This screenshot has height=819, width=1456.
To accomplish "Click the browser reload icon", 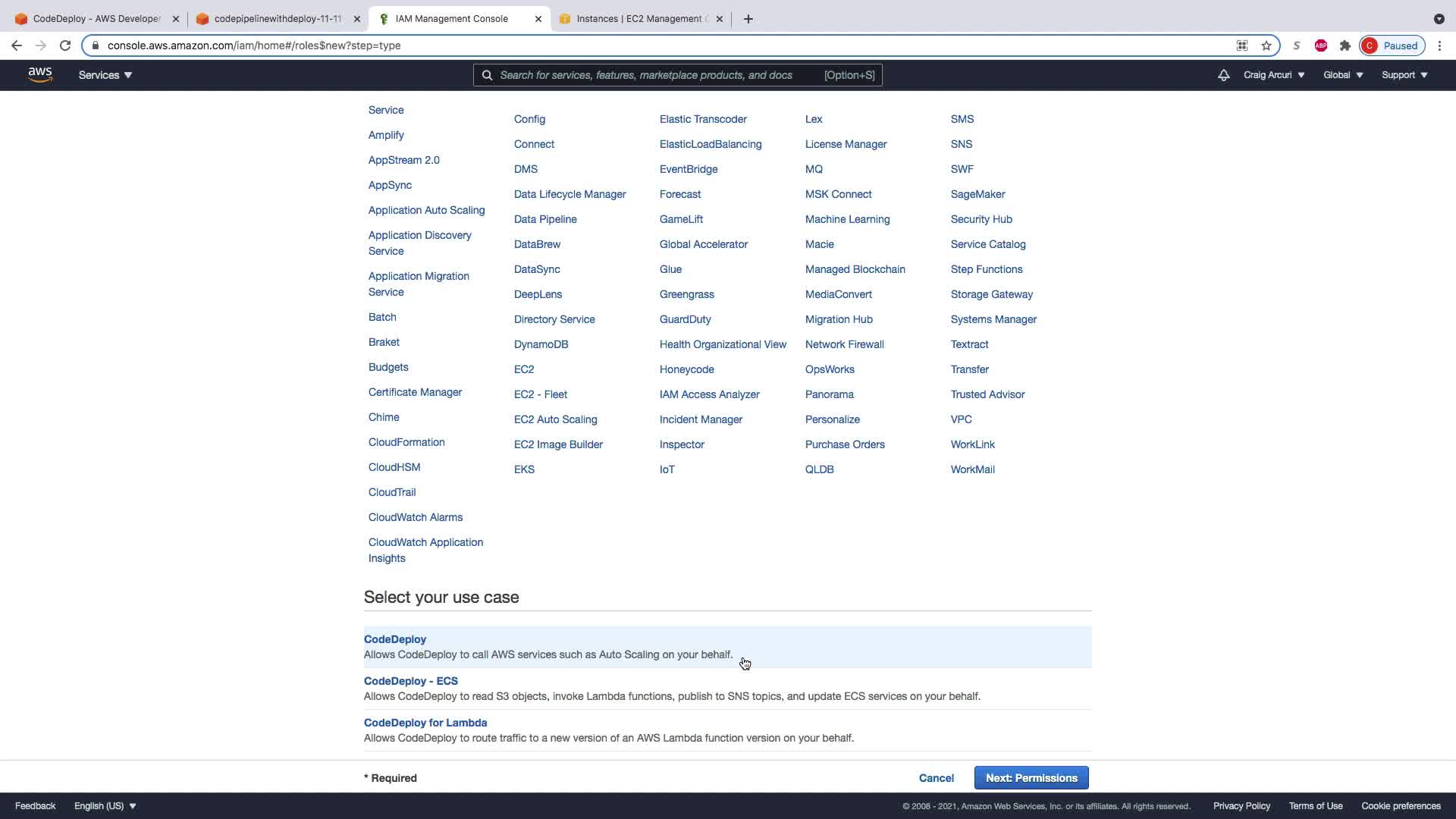I will coord(65,45).
